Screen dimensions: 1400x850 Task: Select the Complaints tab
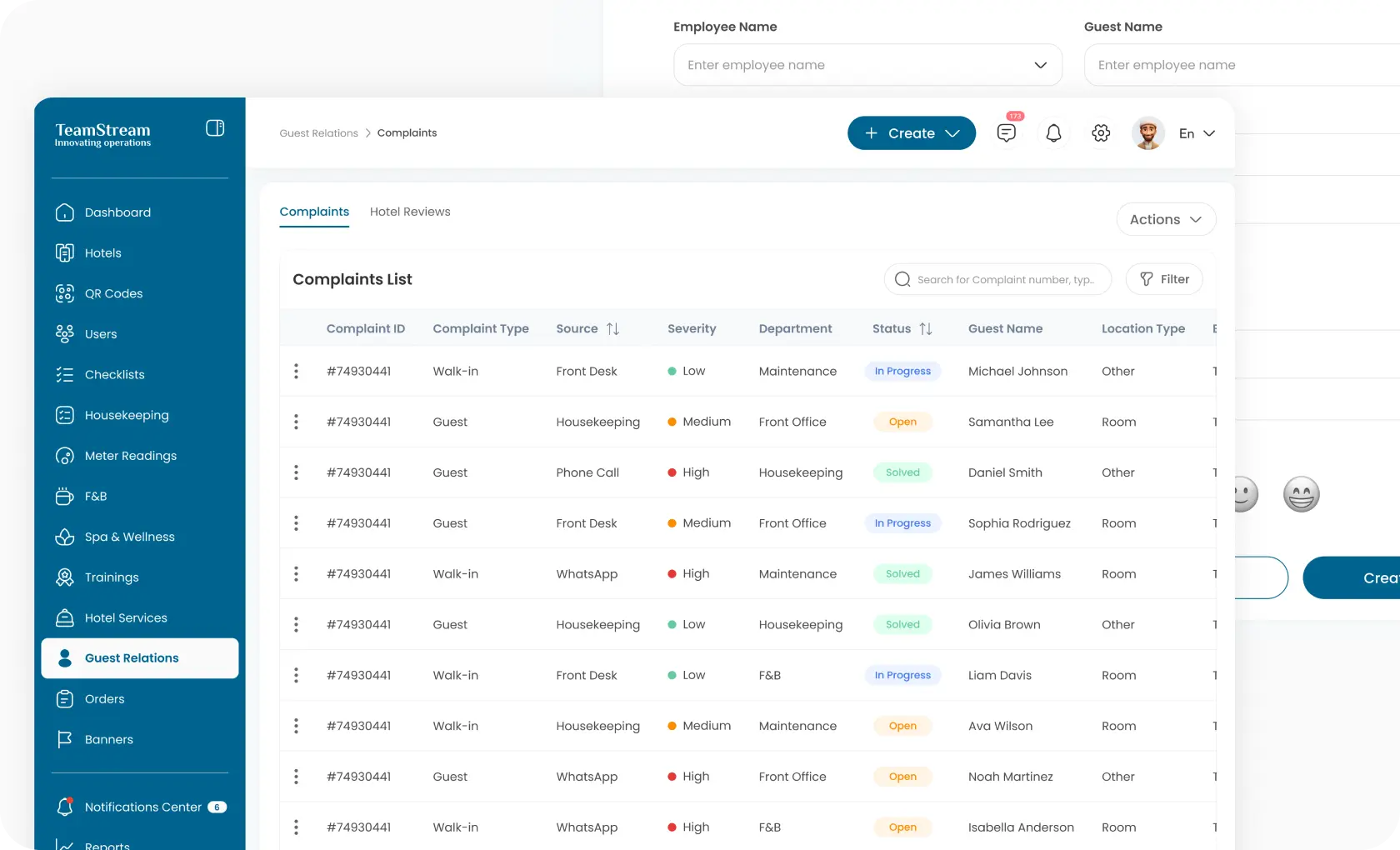pos(314,212)
